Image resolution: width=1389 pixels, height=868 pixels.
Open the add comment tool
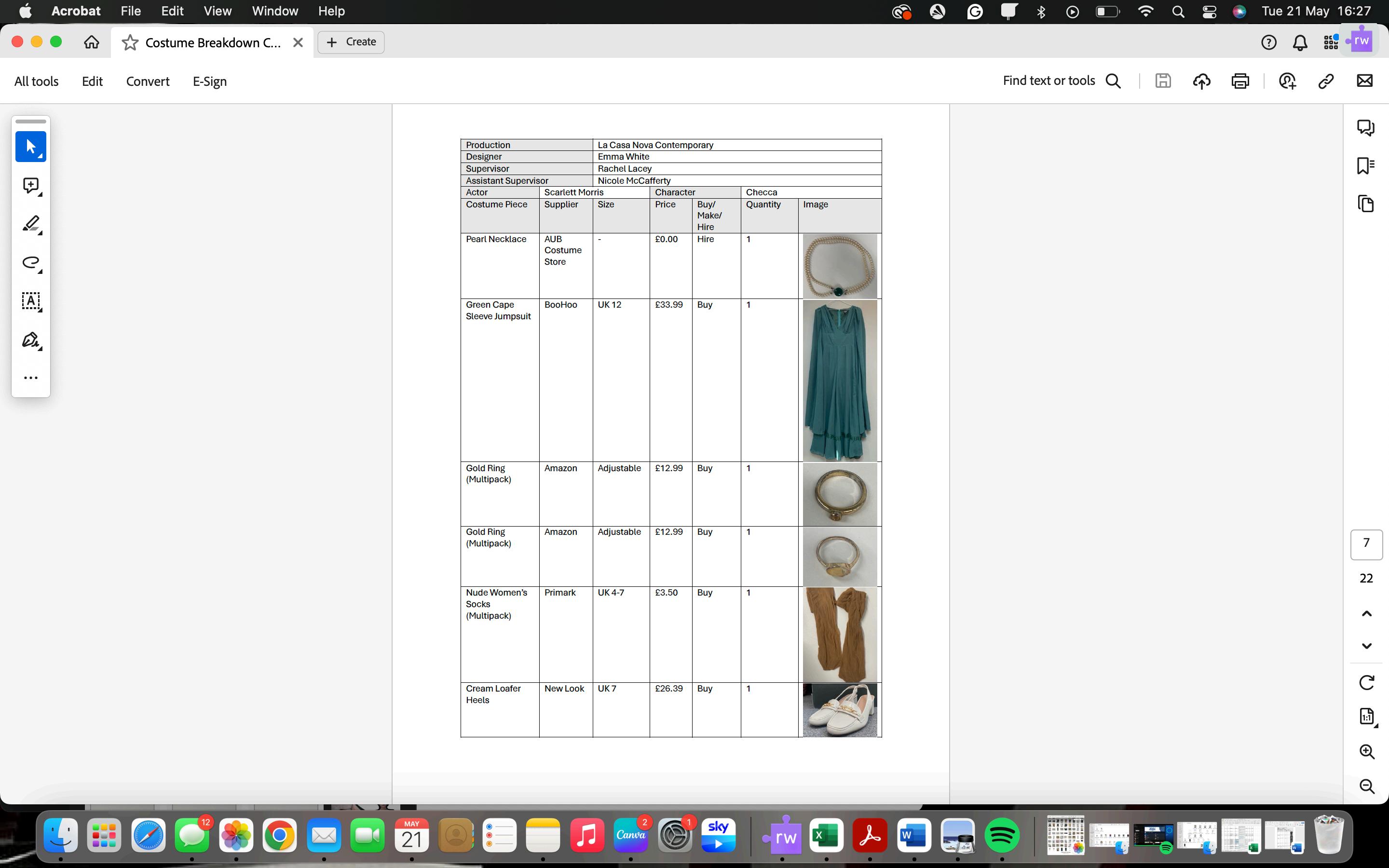point(30,186)
